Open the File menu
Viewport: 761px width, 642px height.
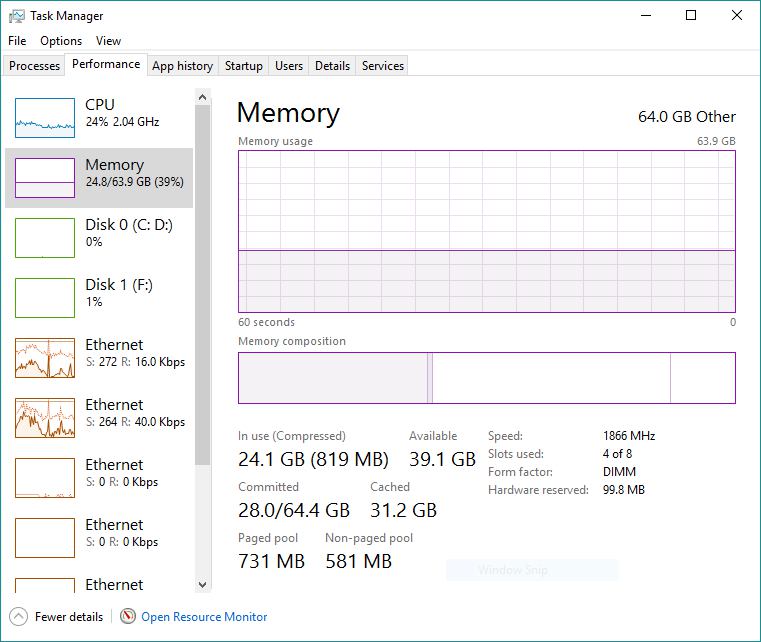17,41
